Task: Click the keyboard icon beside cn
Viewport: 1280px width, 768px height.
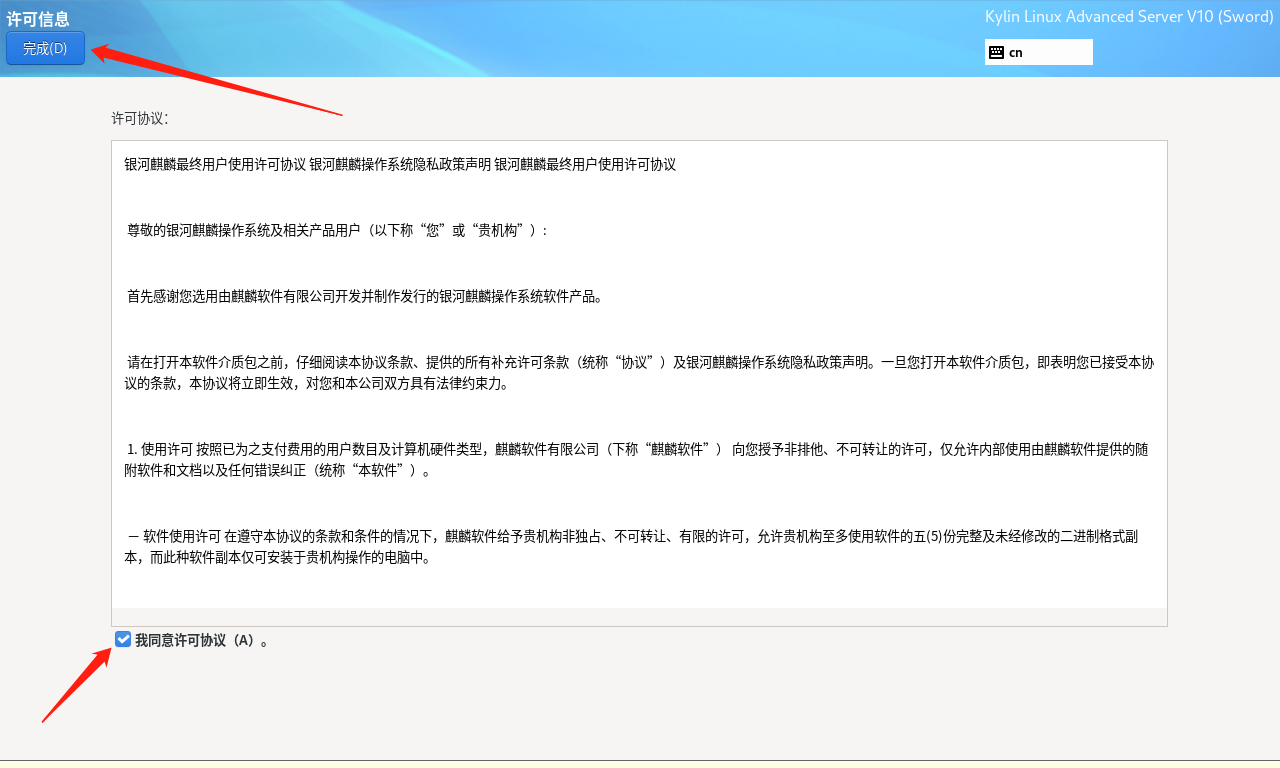Action: pos(996,52)
